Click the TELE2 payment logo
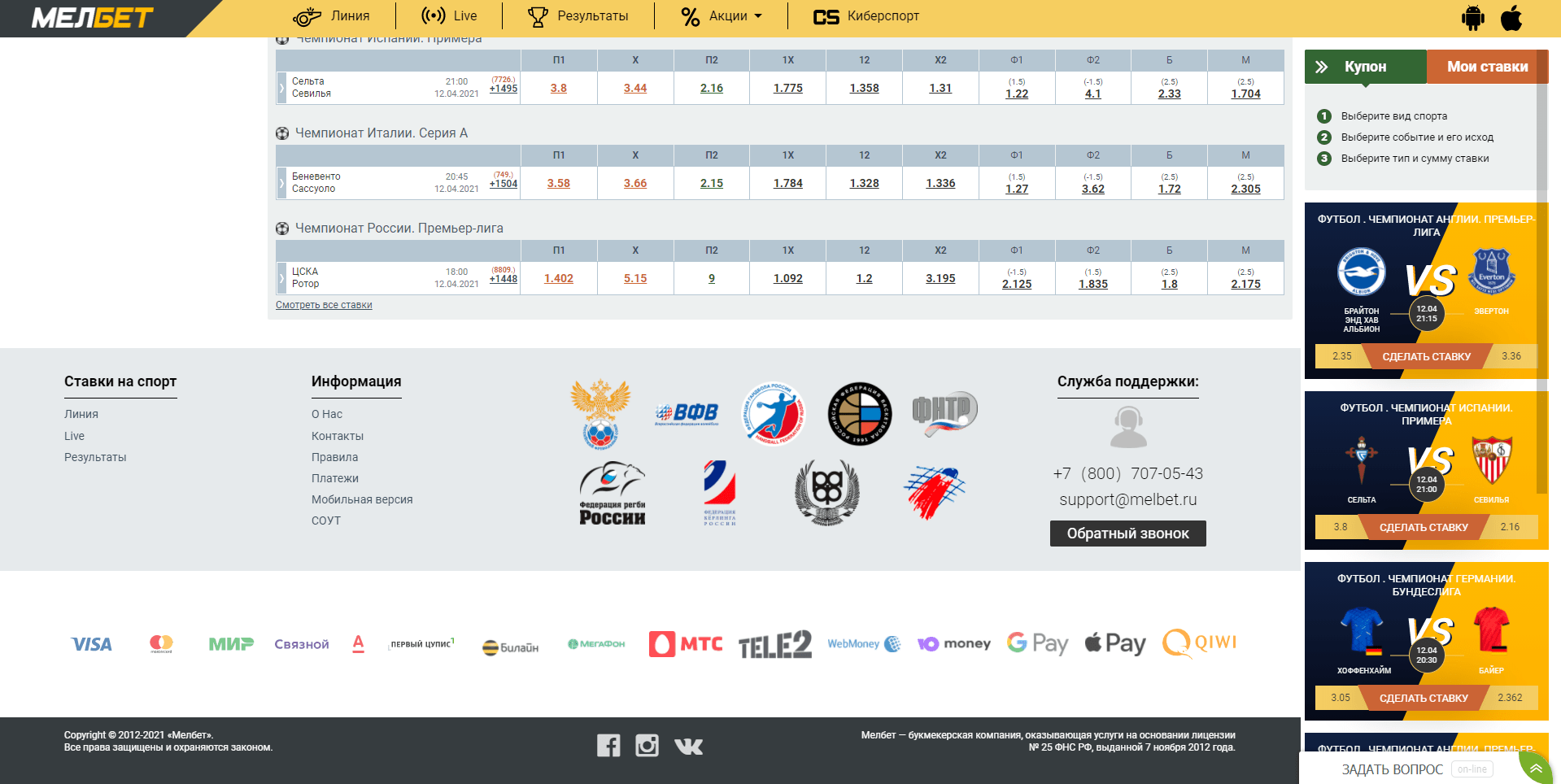The image size is (1561, 784). [774, 644]
